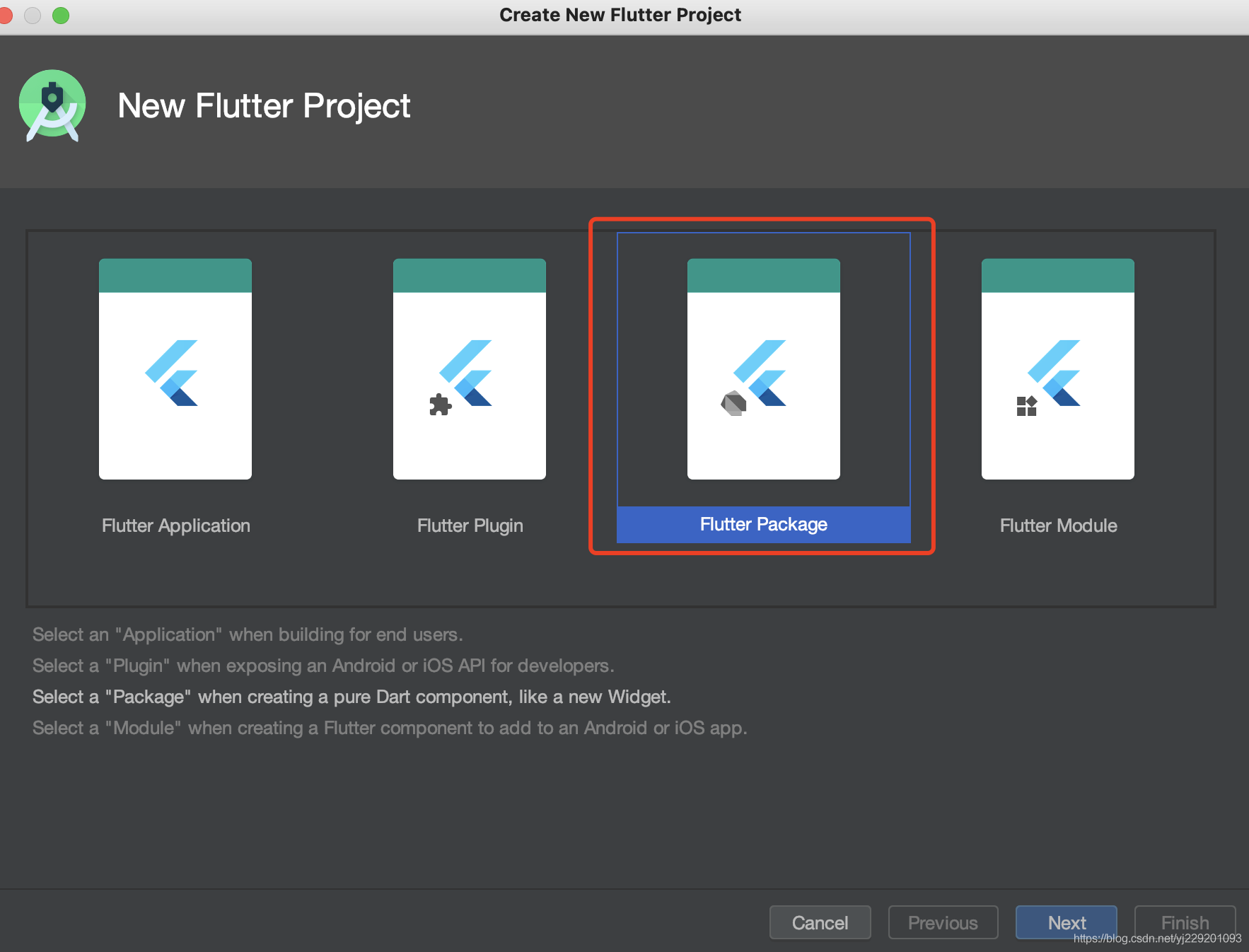Click the 'Select an "Application"' description line

click(248, 634)
